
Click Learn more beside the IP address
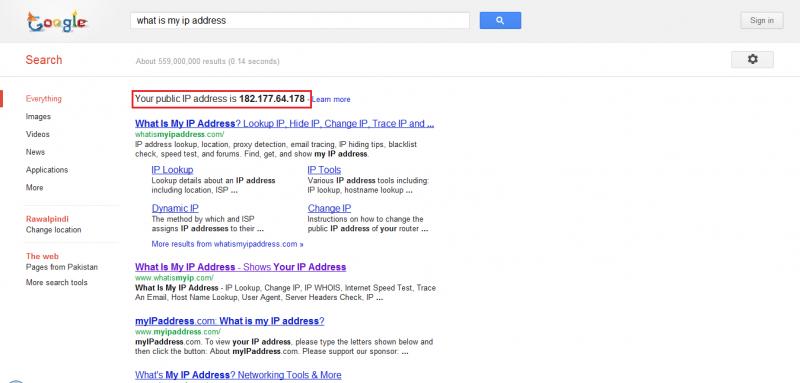331,99
